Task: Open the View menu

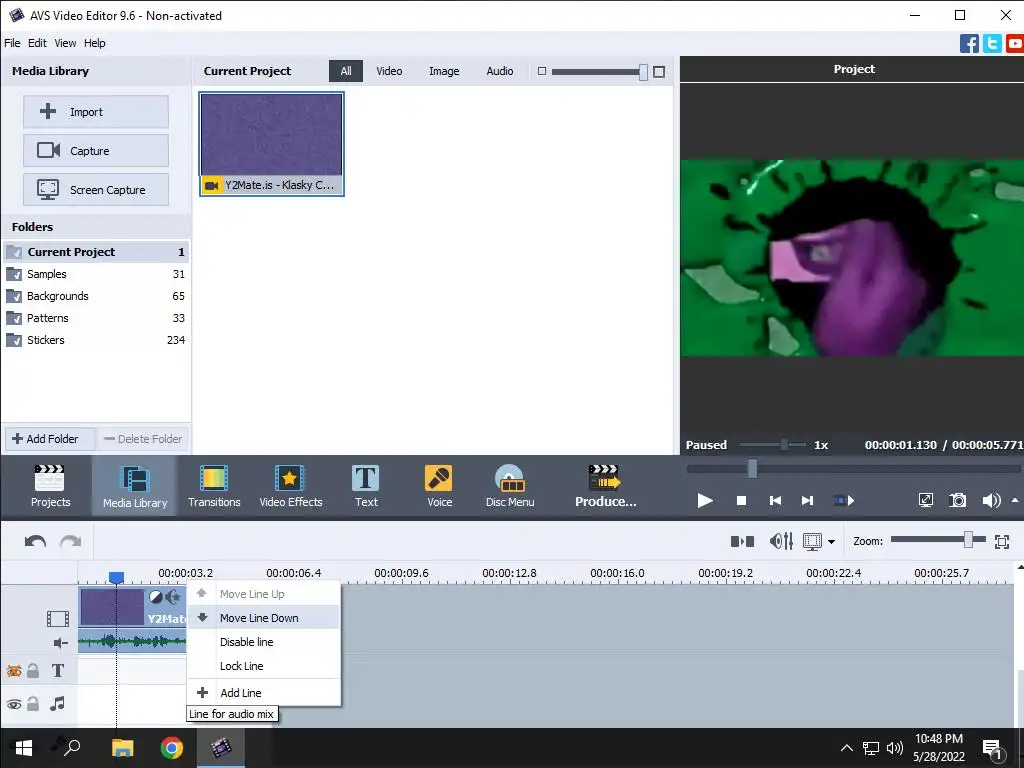Action: coord(65,43)
